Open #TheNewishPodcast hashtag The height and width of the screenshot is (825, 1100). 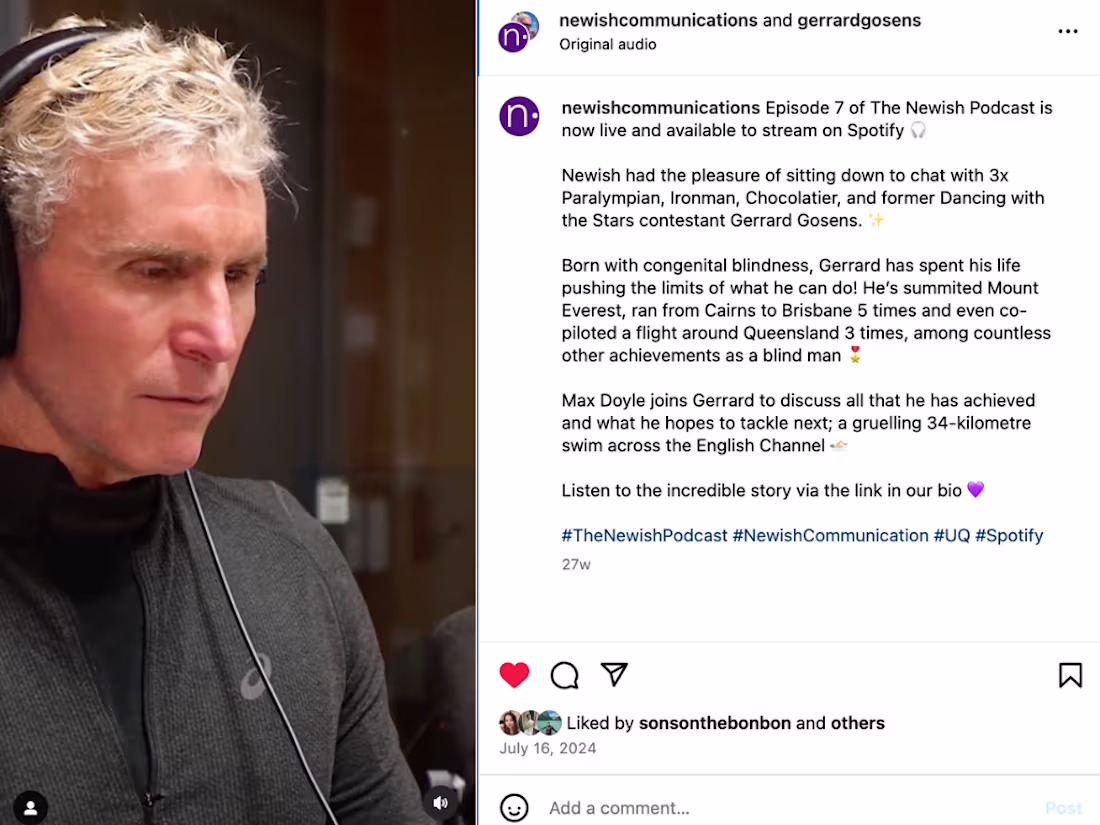click(644, 536)
